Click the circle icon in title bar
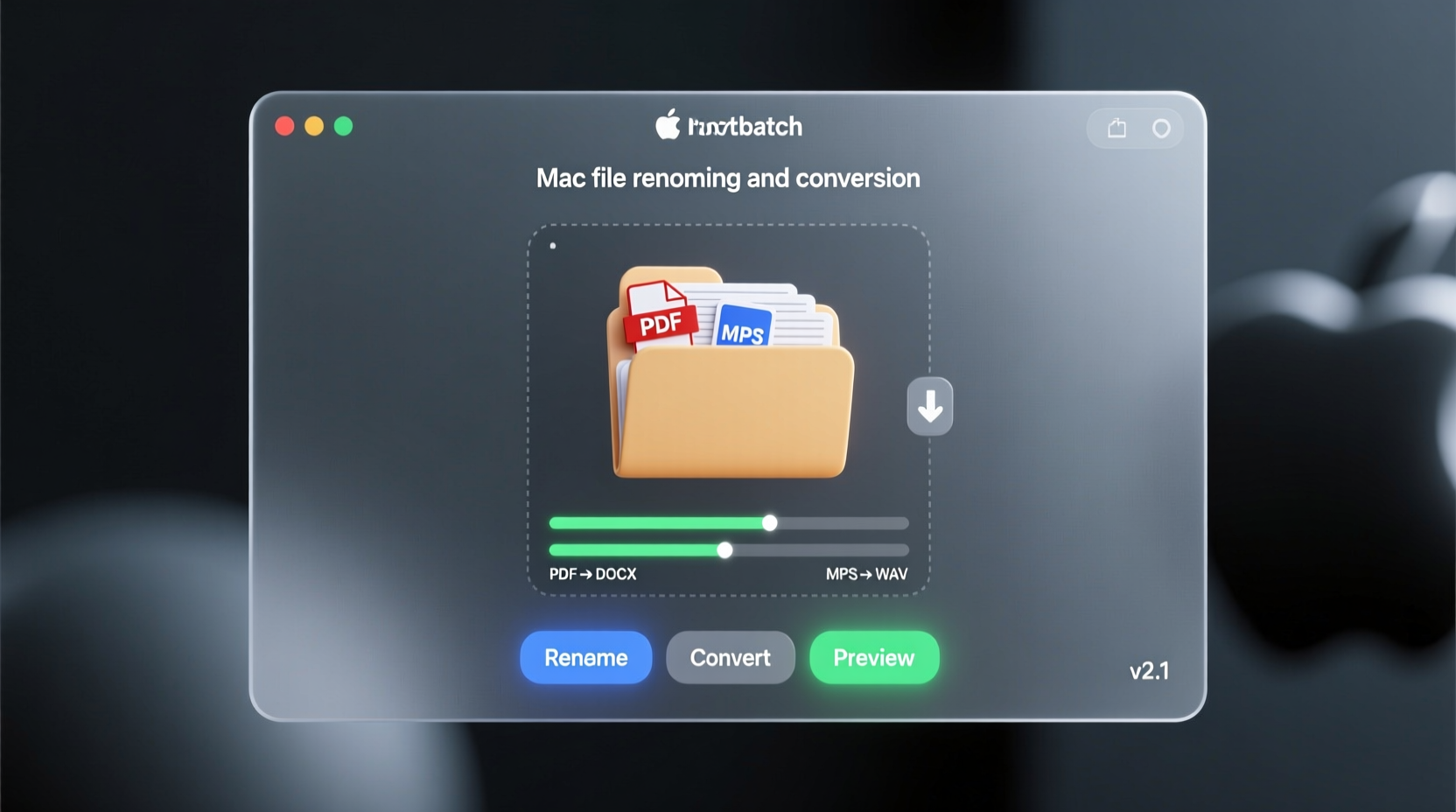The image size is (1456, 812). coord(1161,129)
